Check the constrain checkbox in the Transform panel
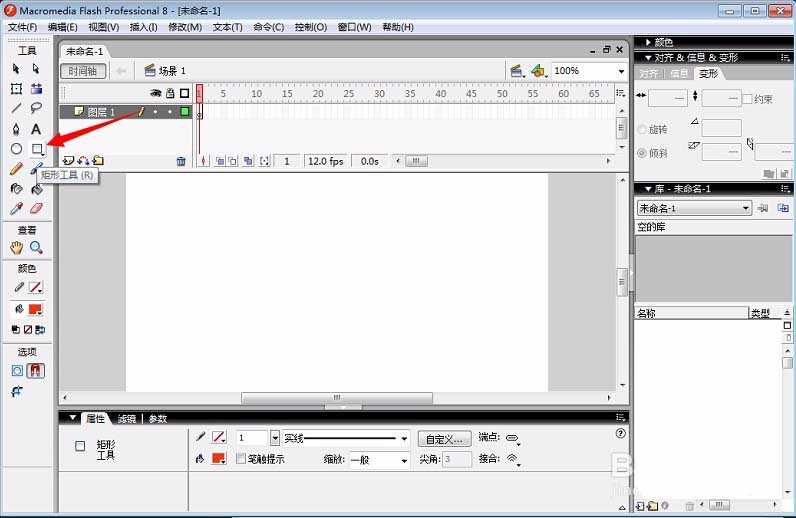 (747, 99)
